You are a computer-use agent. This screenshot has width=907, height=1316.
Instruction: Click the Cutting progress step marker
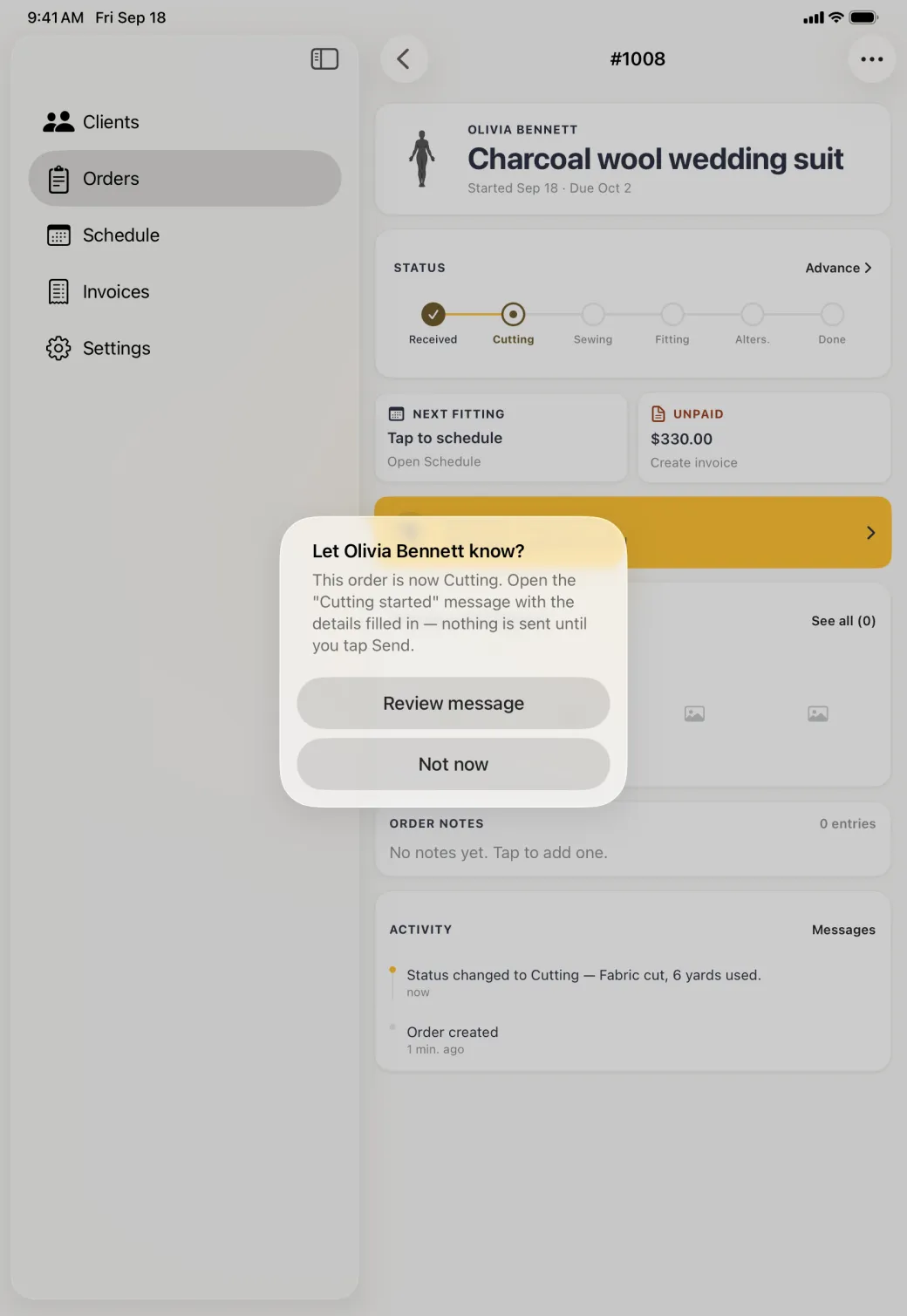pyautogui.click(x=513, y=314)
